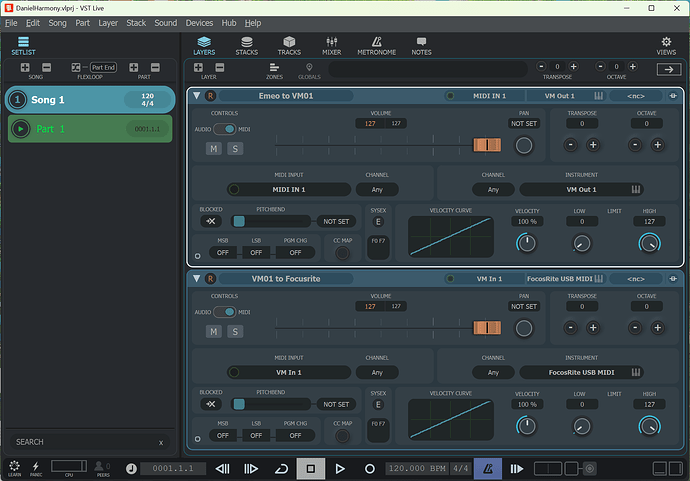Adjust volume fader of VM01 to Focusrite
This screenshot has height=481, width=690.
[x=487, y=328]
